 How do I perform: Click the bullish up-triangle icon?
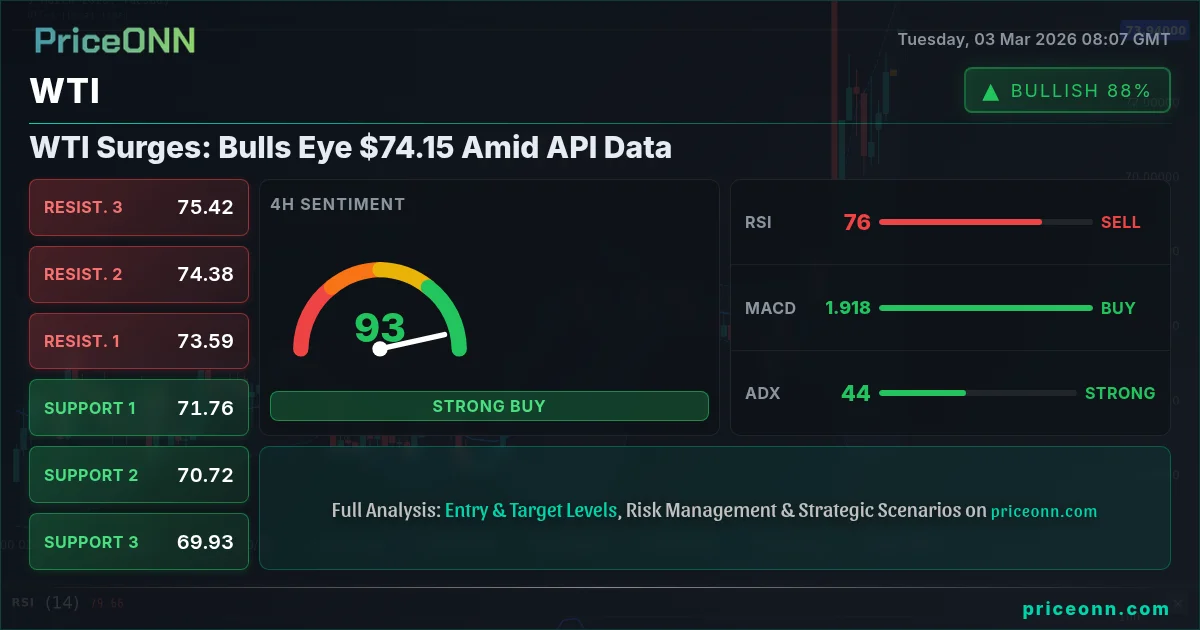point(990,92)
